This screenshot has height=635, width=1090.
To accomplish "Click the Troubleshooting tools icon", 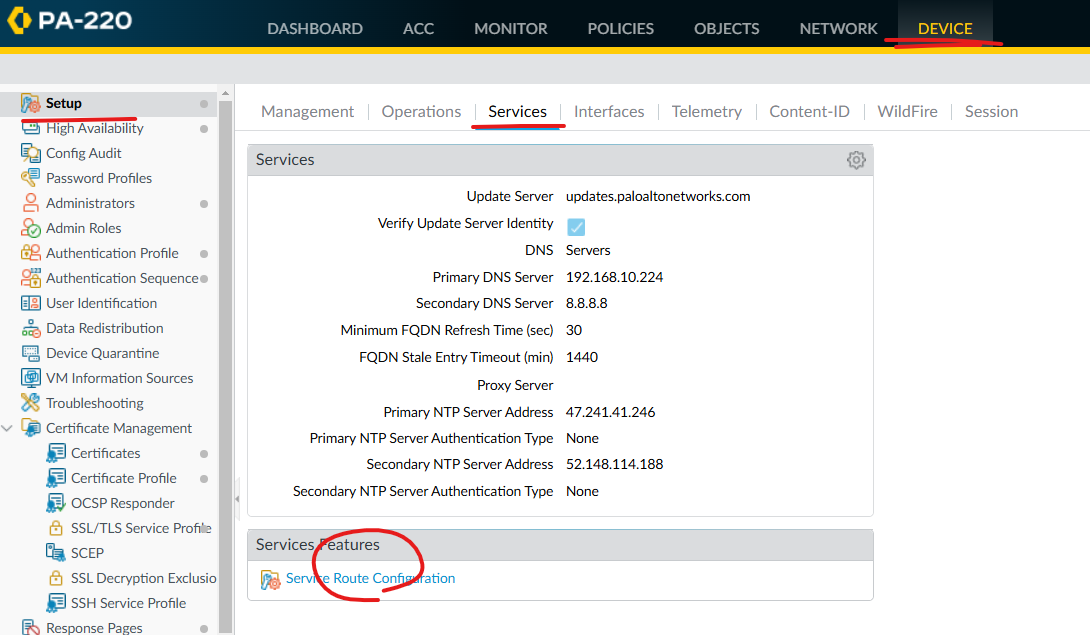I will tap(31, 403).
